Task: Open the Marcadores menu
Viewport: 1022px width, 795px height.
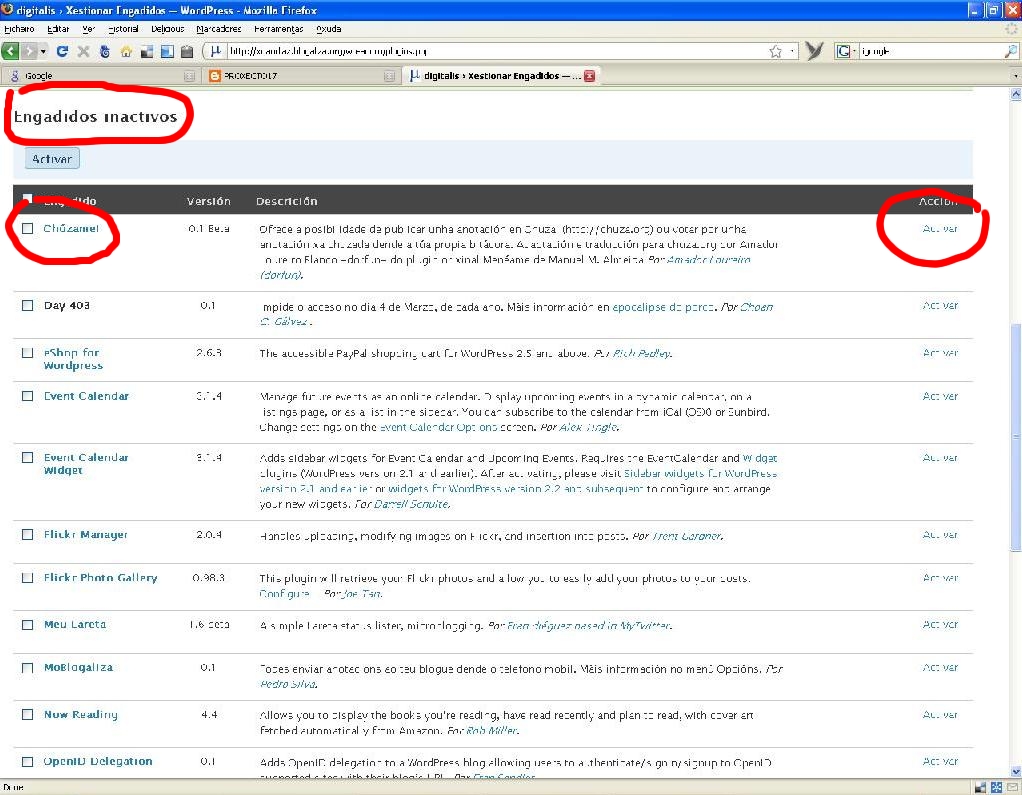Action: tap(218, 29)
